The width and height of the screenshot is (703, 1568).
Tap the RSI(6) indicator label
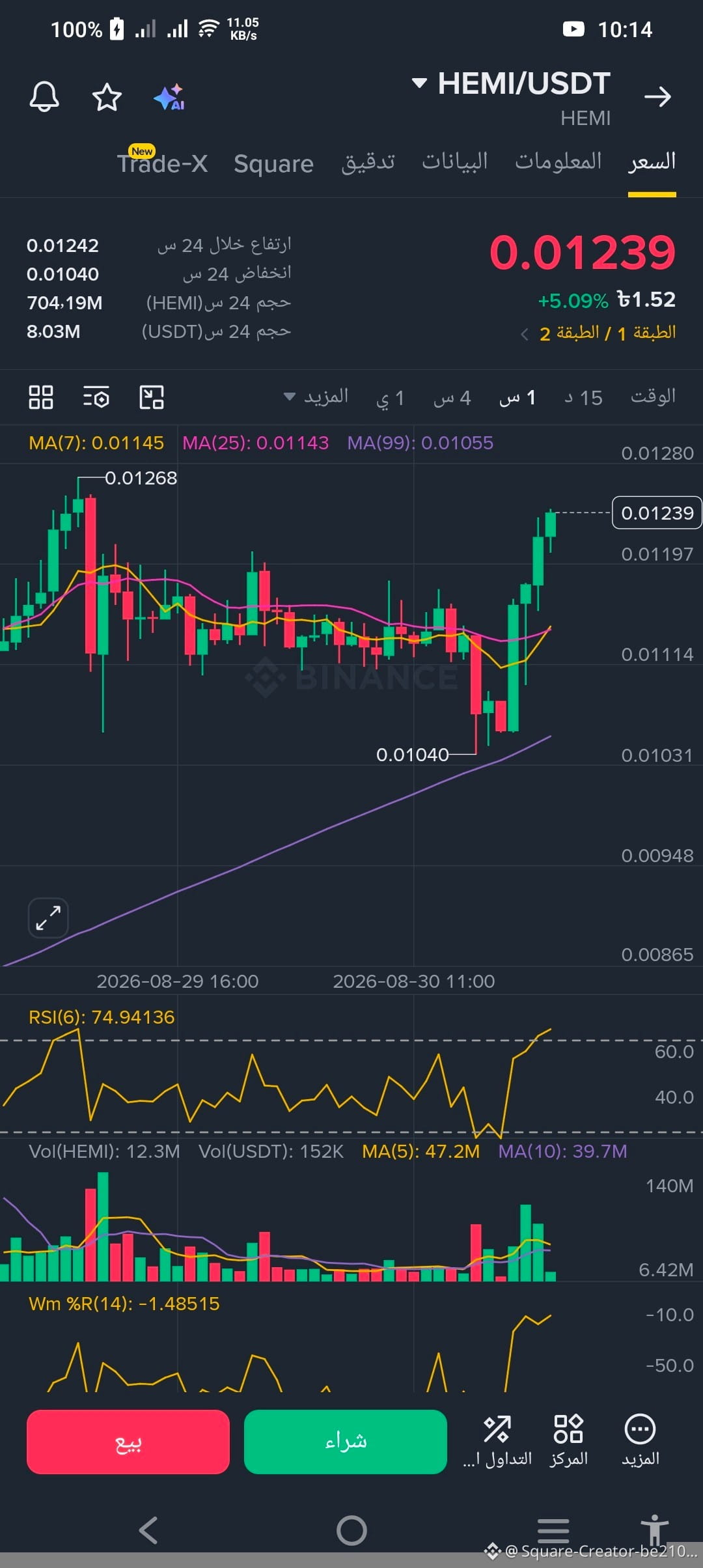click(x=102, y=1017)
